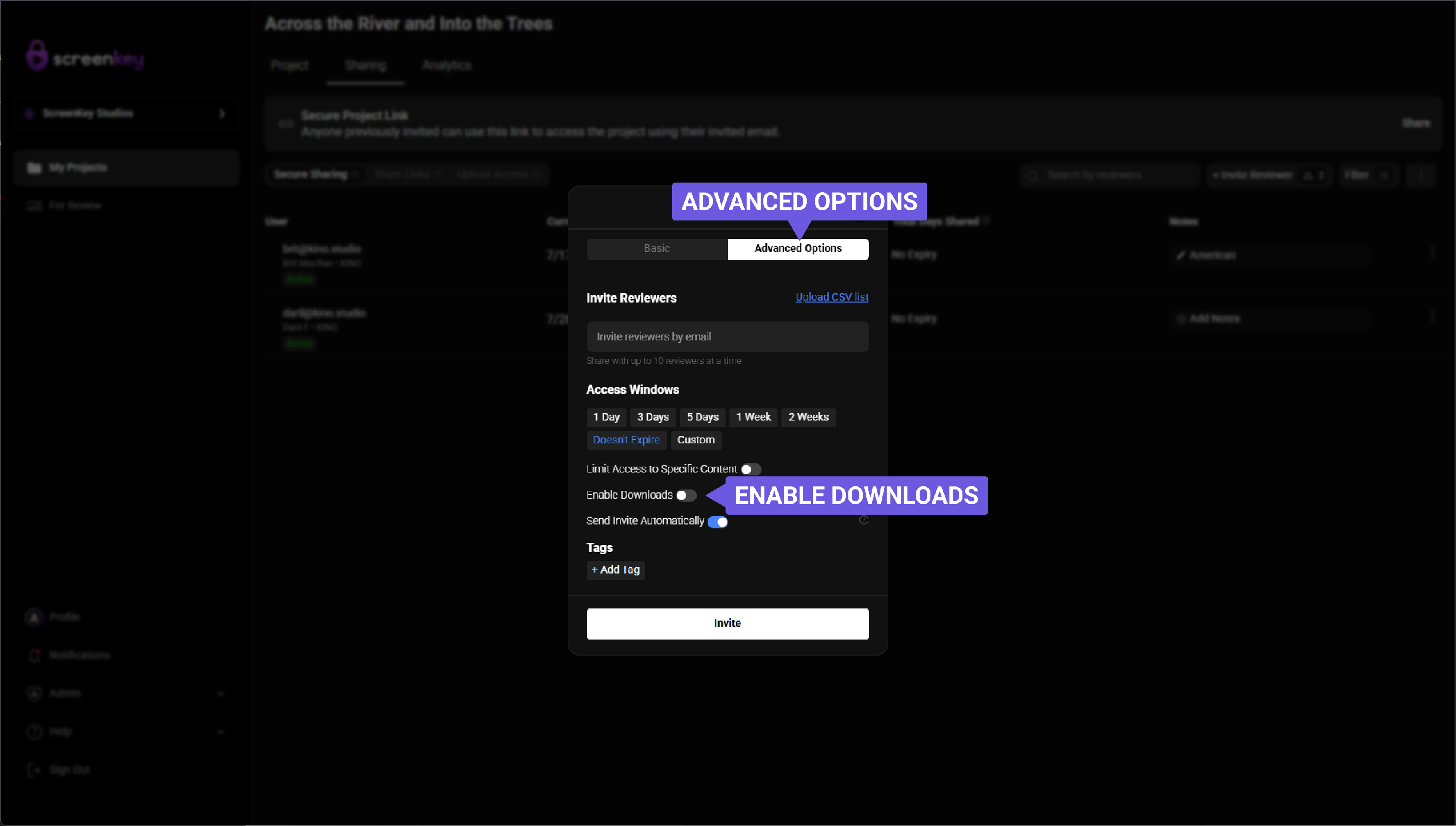Open the Sharing tab behind the dialog

pos(365,65)
